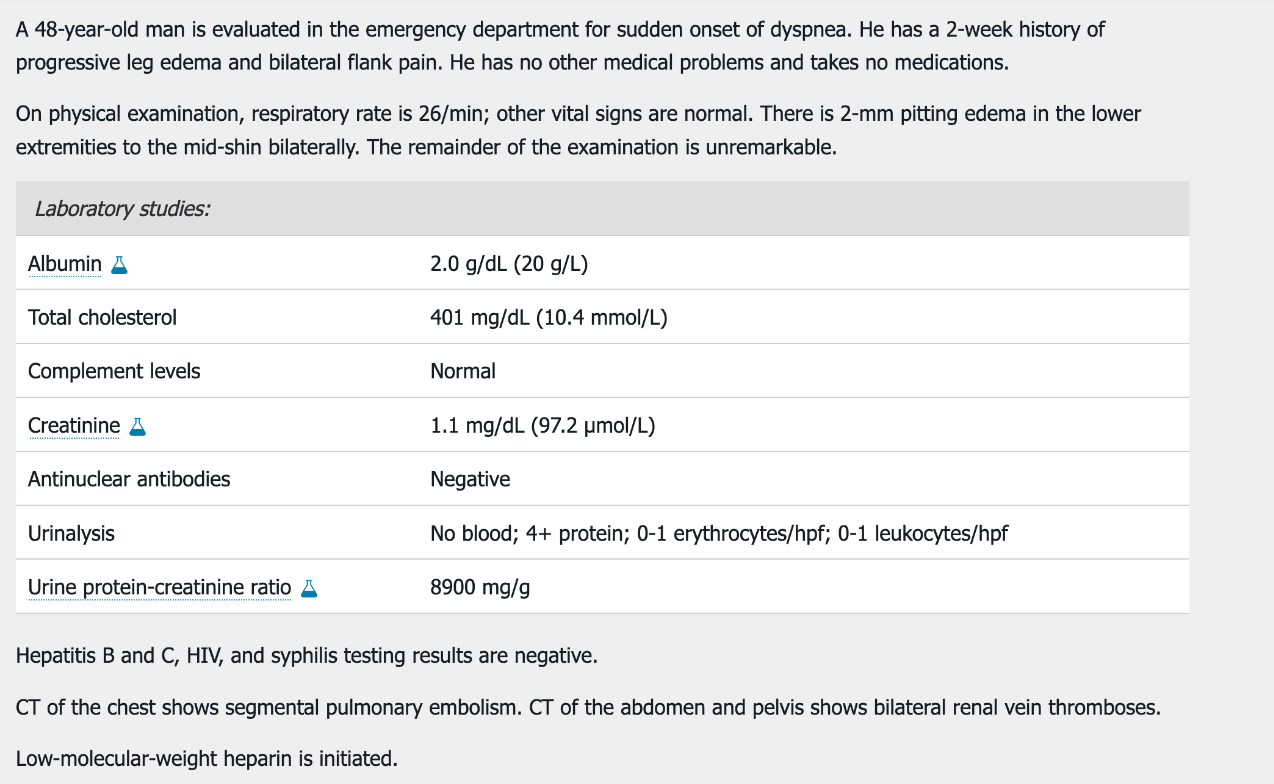Click the flask icon beside Creatinine
The width and height of the screenshot is (1274, 784).
click(x=138, y=427)
